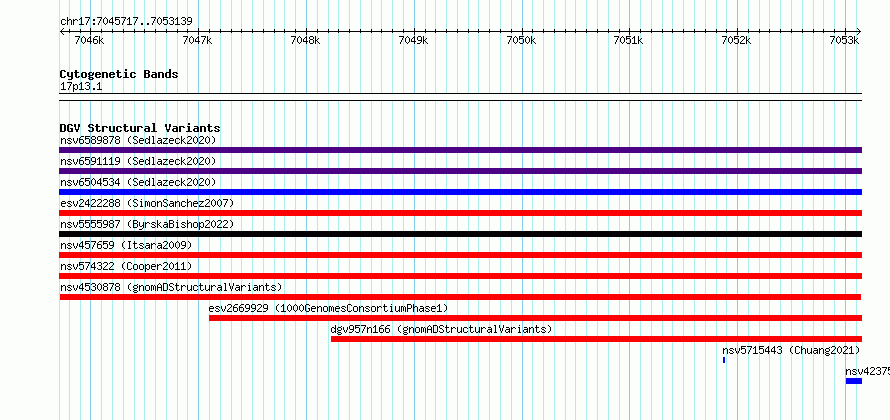Click the 7049k ruler tick label
This screenshot has width=890, height=420.
413,41
